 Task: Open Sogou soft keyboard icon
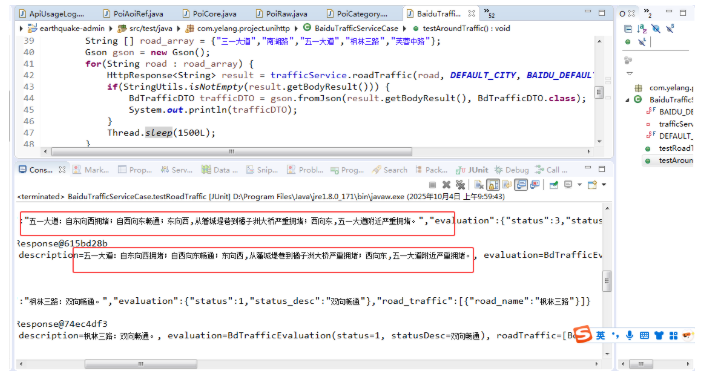pos(644,335)
